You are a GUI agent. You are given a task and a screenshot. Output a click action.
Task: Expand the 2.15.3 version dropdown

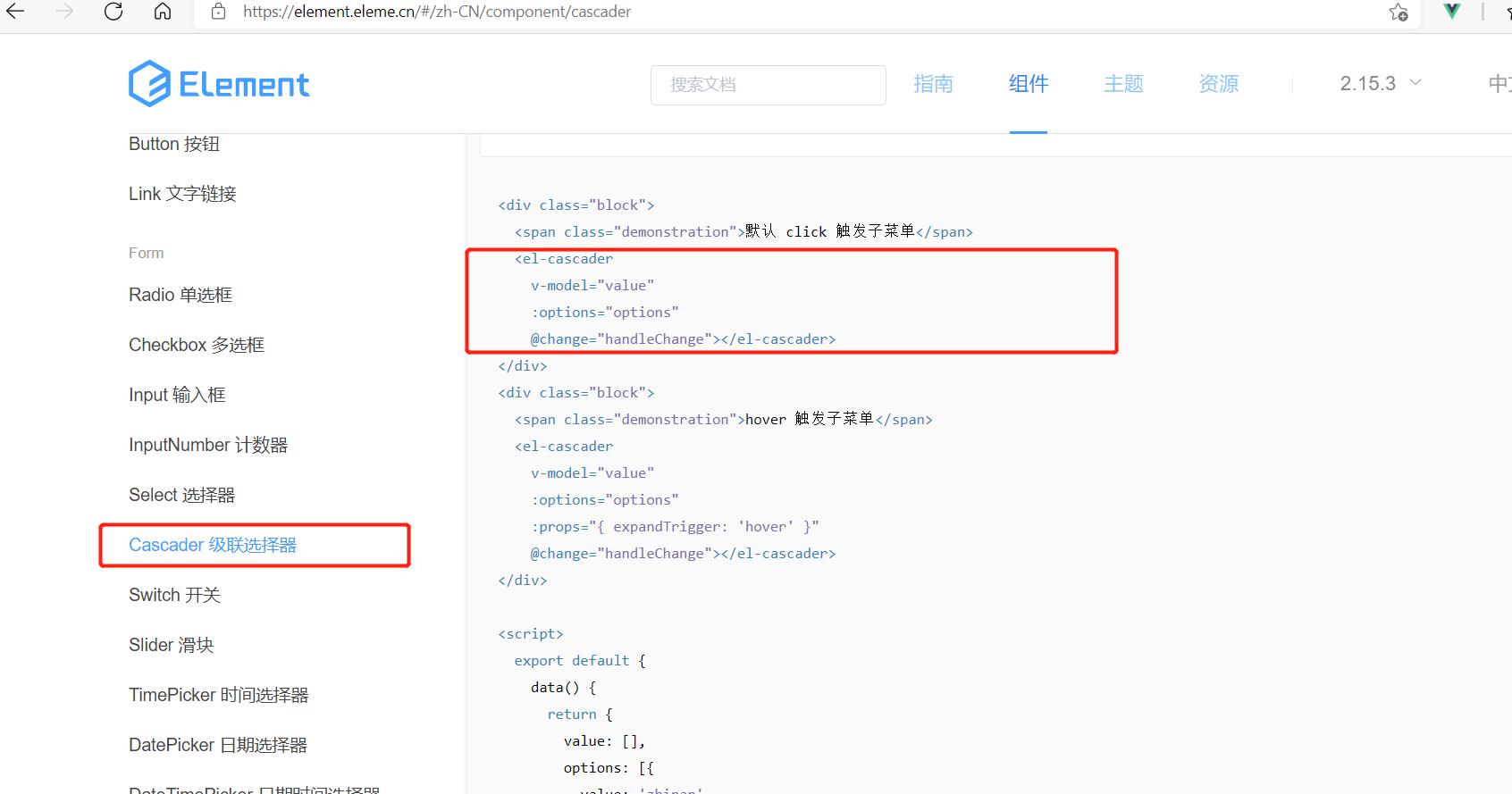point(1381,83)
